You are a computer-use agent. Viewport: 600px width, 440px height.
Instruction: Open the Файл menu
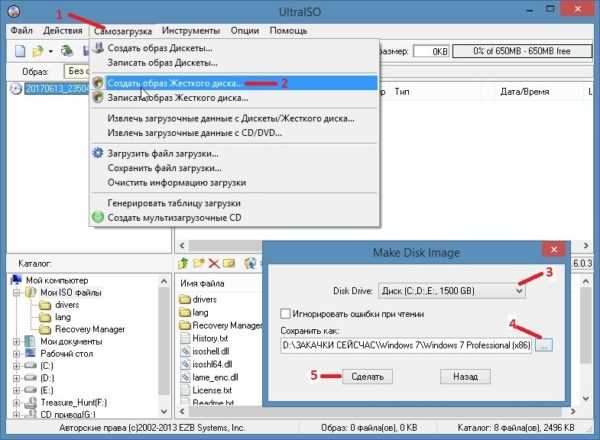tap(21, 30)
